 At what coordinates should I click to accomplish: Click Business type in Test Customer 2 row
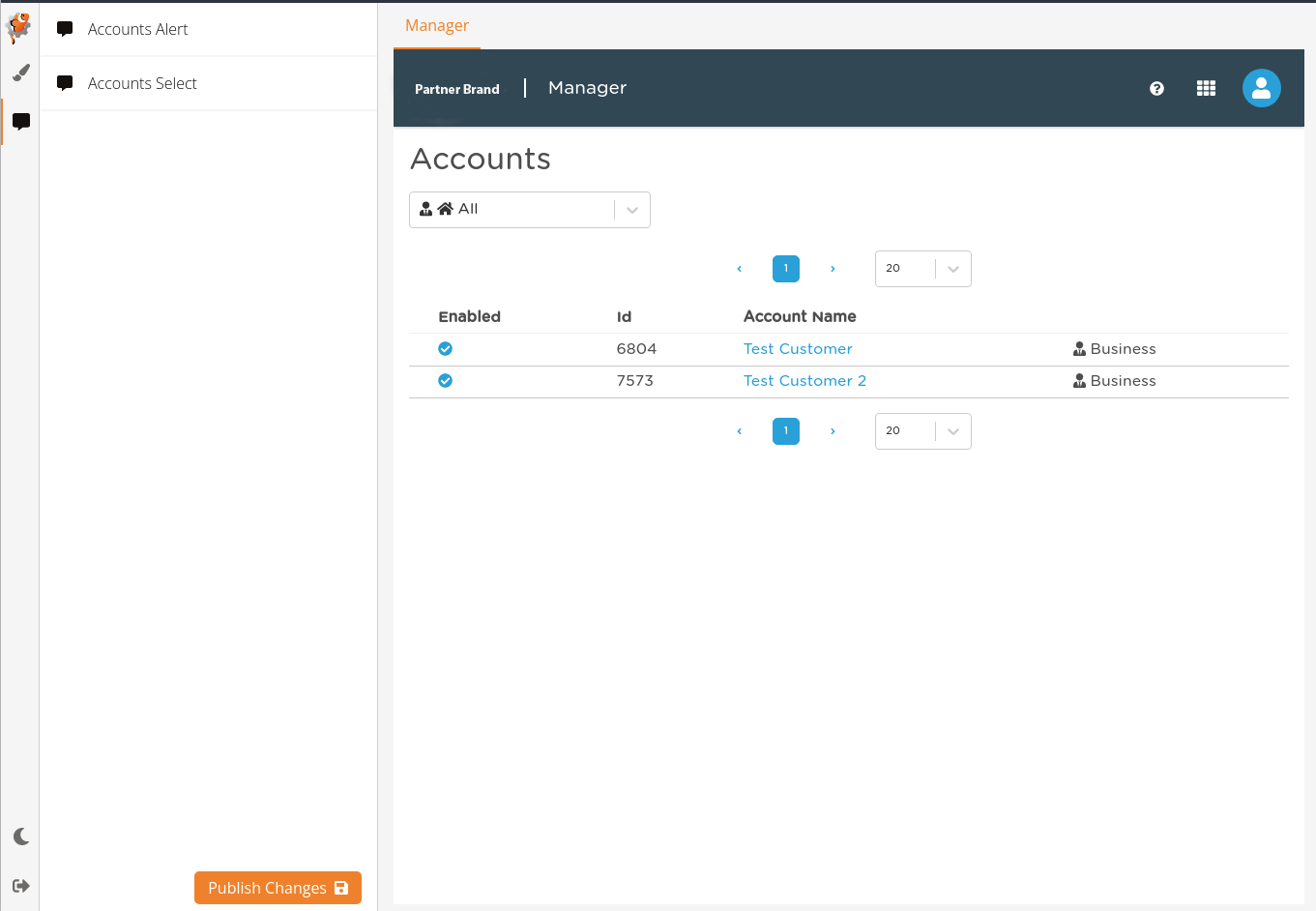coord(1115,381)
